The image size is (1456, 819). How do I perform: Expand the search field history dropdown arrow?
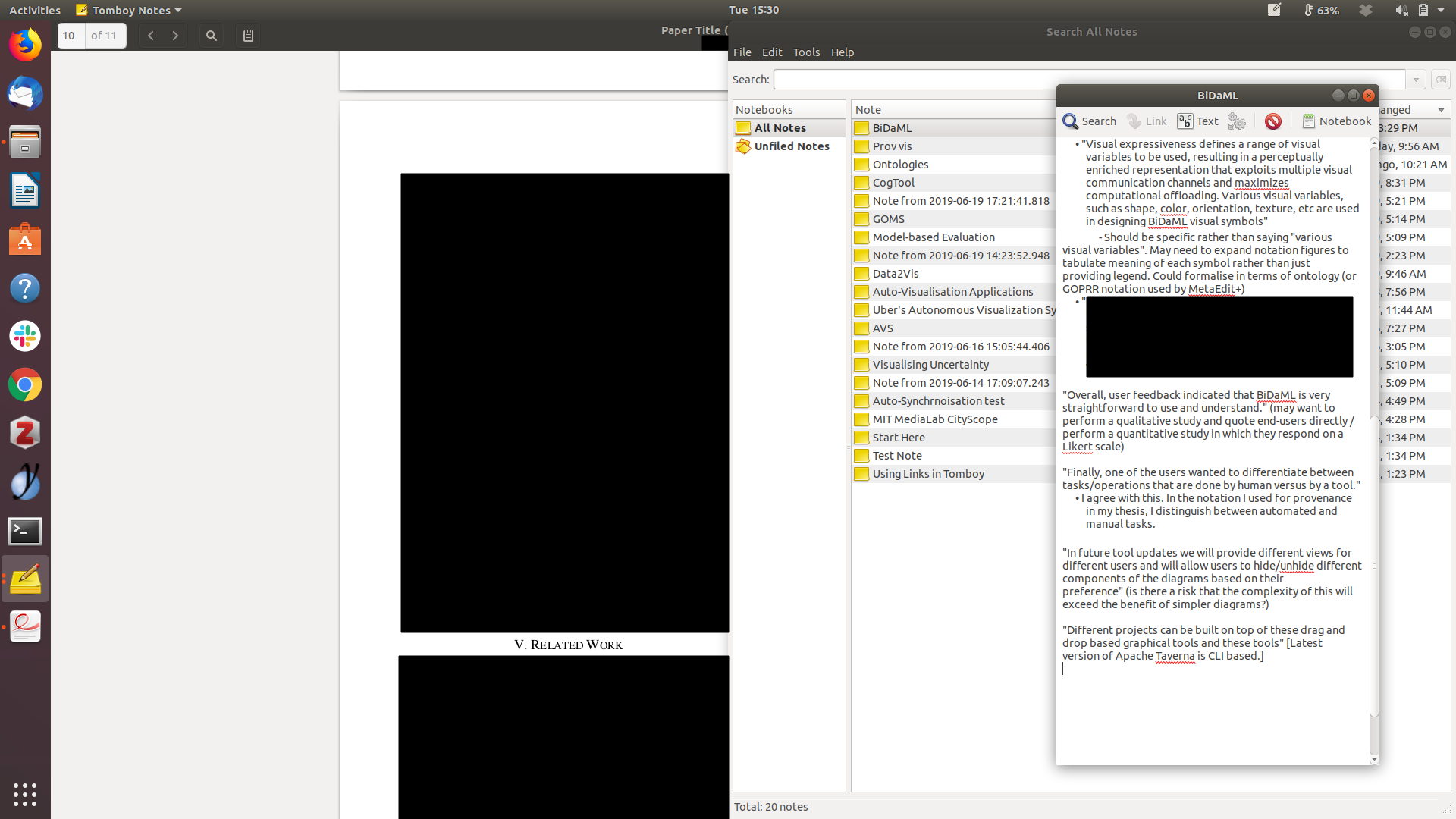tap(1415, 80)
